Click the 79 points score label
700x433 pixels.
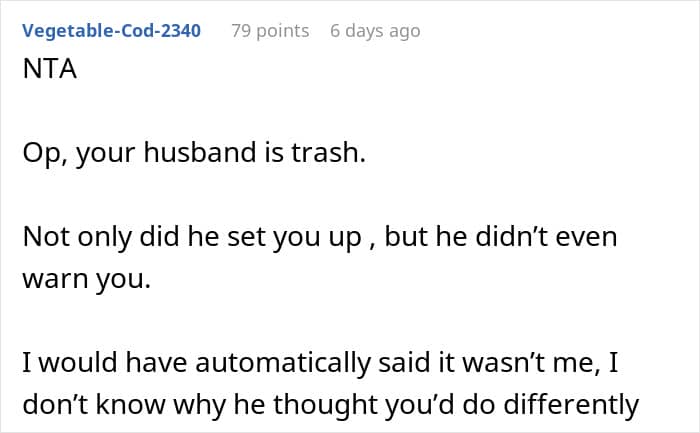[x=270, y=31]
